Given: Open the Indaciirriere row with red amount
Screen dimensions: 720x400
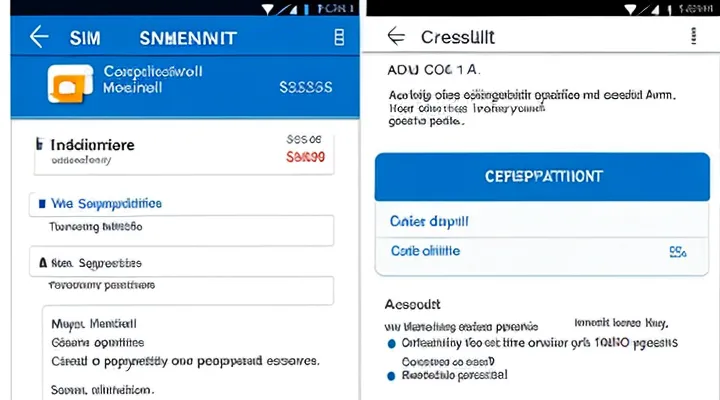Looking at the screenshot, I should click(180, 150).
